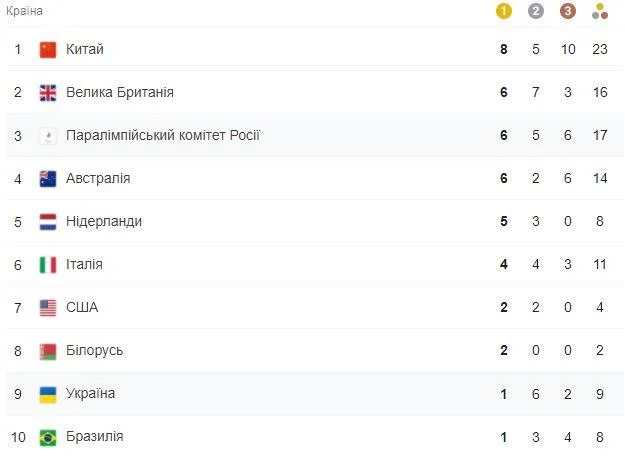The image size is (625, 458).
Task: Click the Країна column header
Action: [x=24, y=11]
